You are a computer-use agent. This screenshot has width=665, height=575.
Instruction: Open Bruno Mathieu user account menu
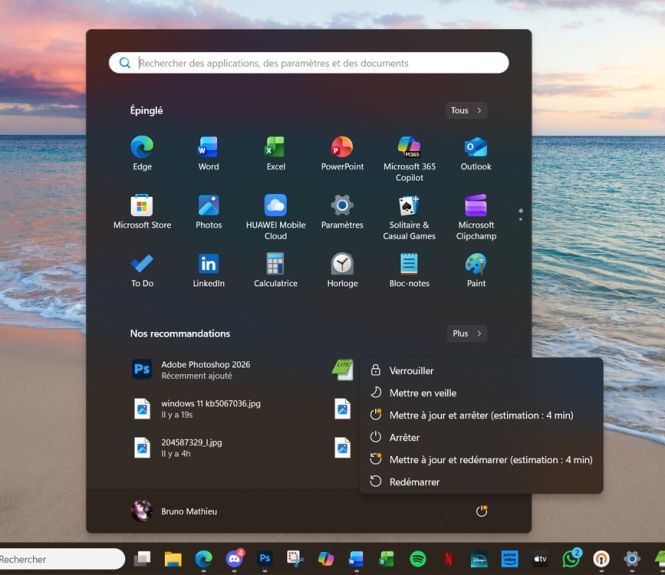coord(174,511)
